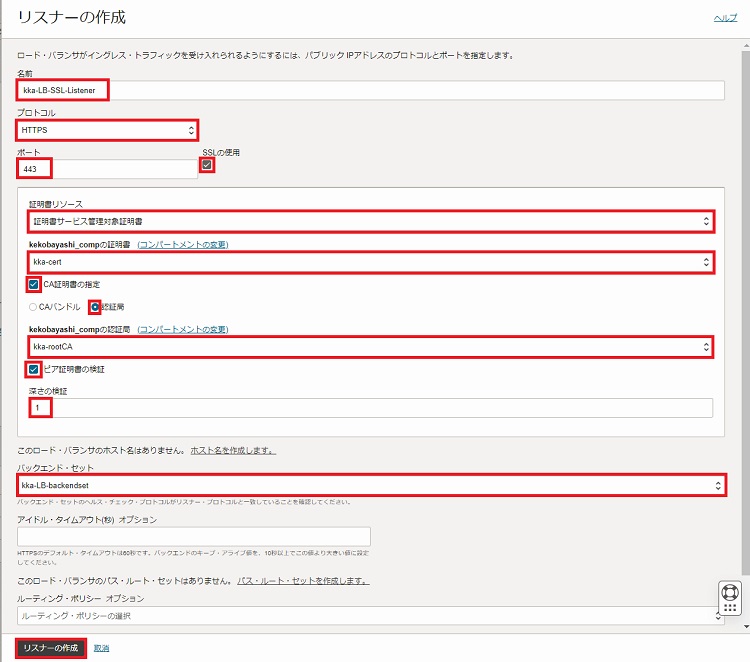Open the kka-LB-backendset dropdown

[x=370, y=485]
